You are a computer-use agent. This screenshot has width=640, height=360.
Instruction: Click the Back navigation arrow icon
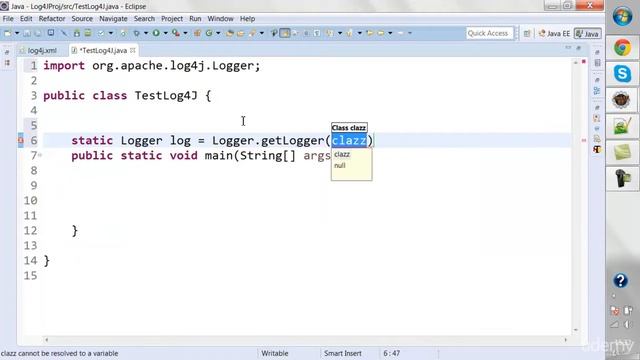tap(380, 33)
